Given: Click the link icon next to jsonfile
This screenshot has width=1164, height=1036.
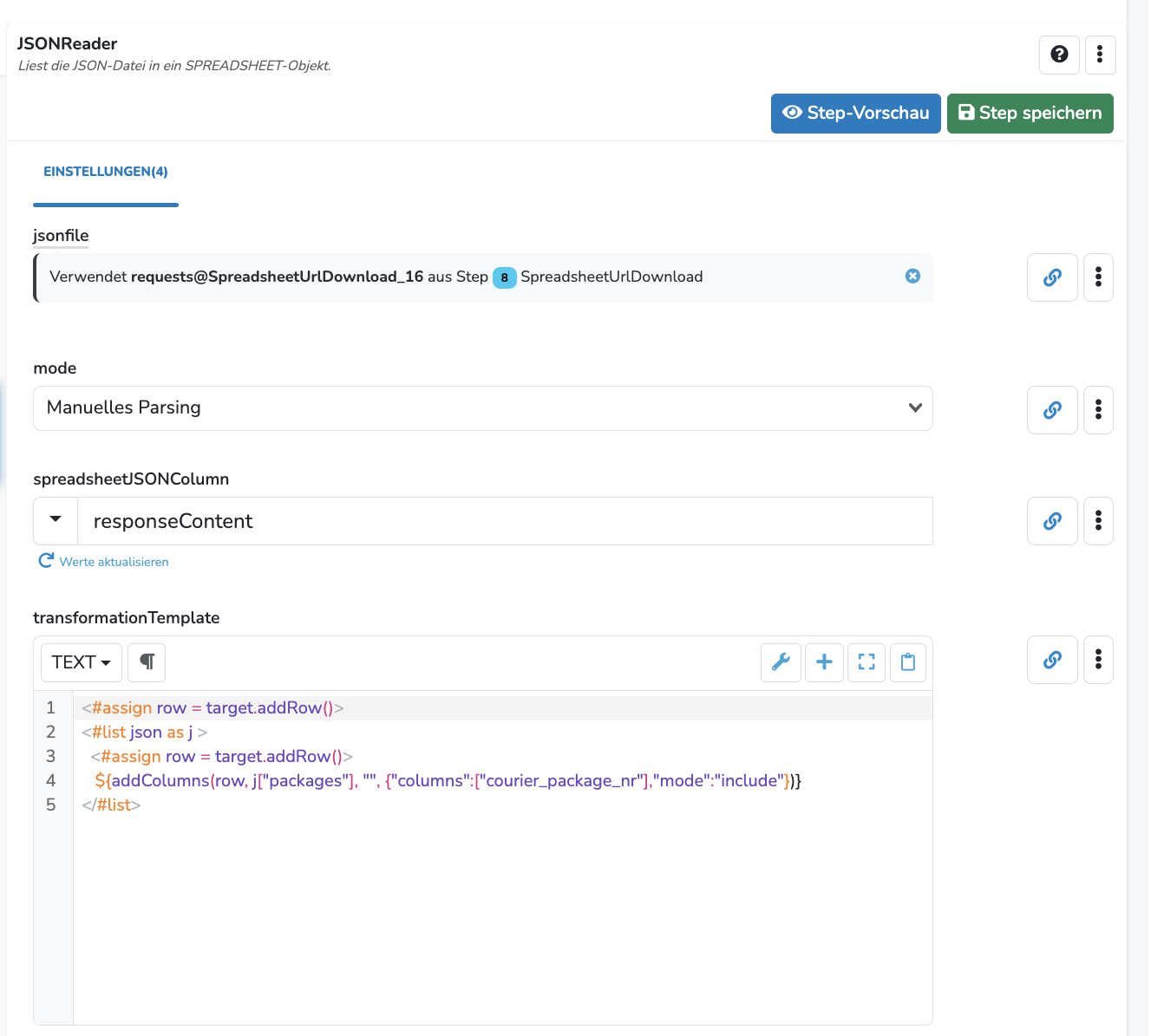Looking at the screenshot, I should (1052, 277).
